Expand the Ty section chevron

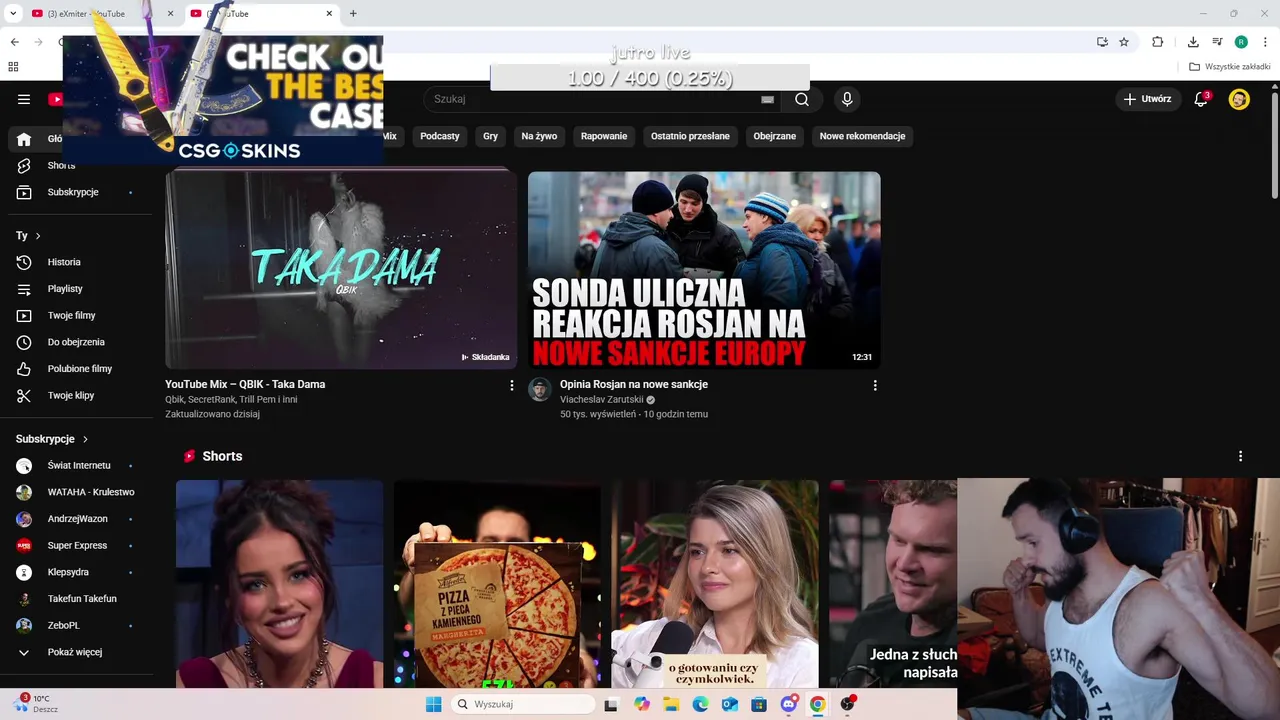(38, 236)
